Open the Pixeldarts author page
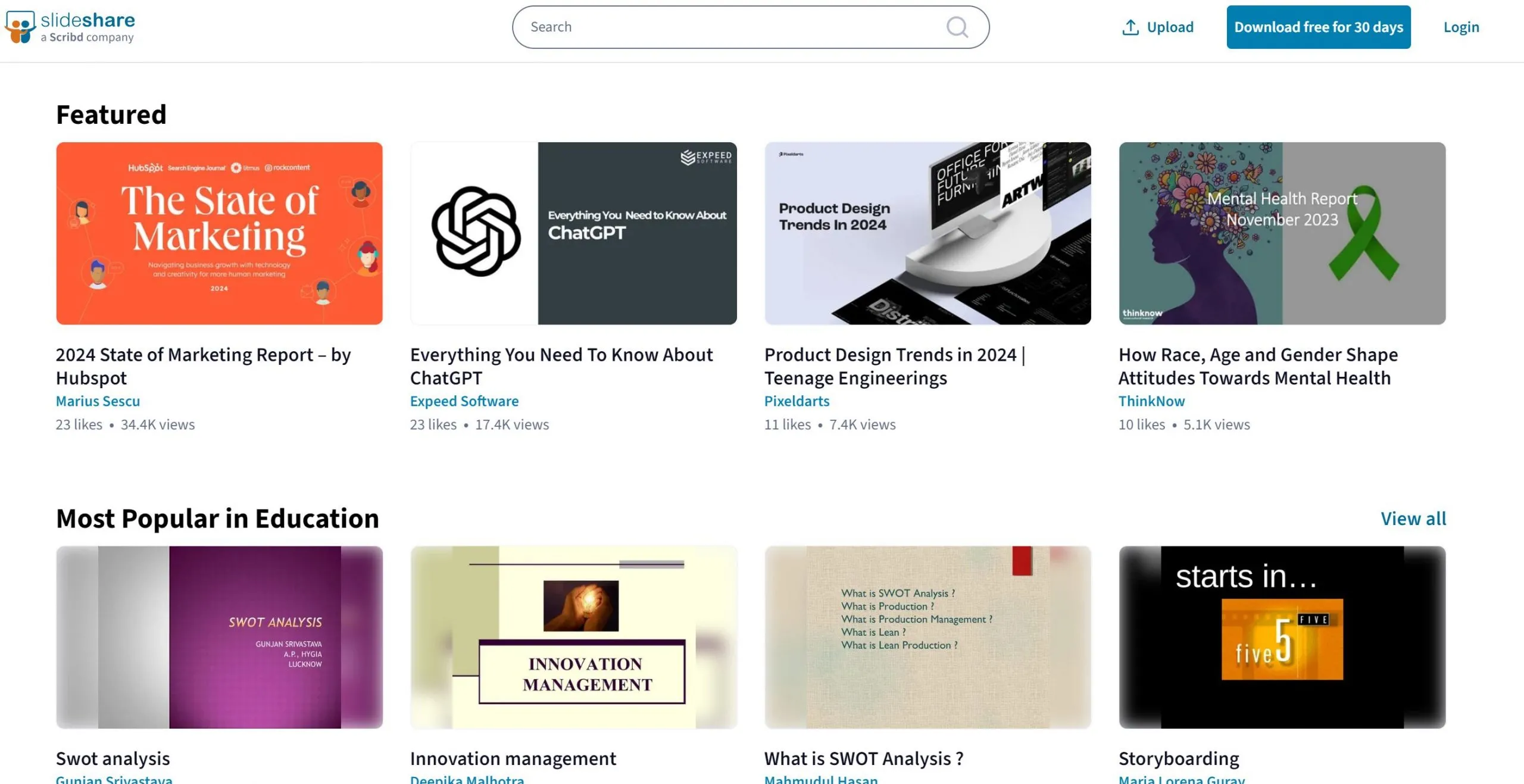This screenshot has width=1524, height=784. 797,401
